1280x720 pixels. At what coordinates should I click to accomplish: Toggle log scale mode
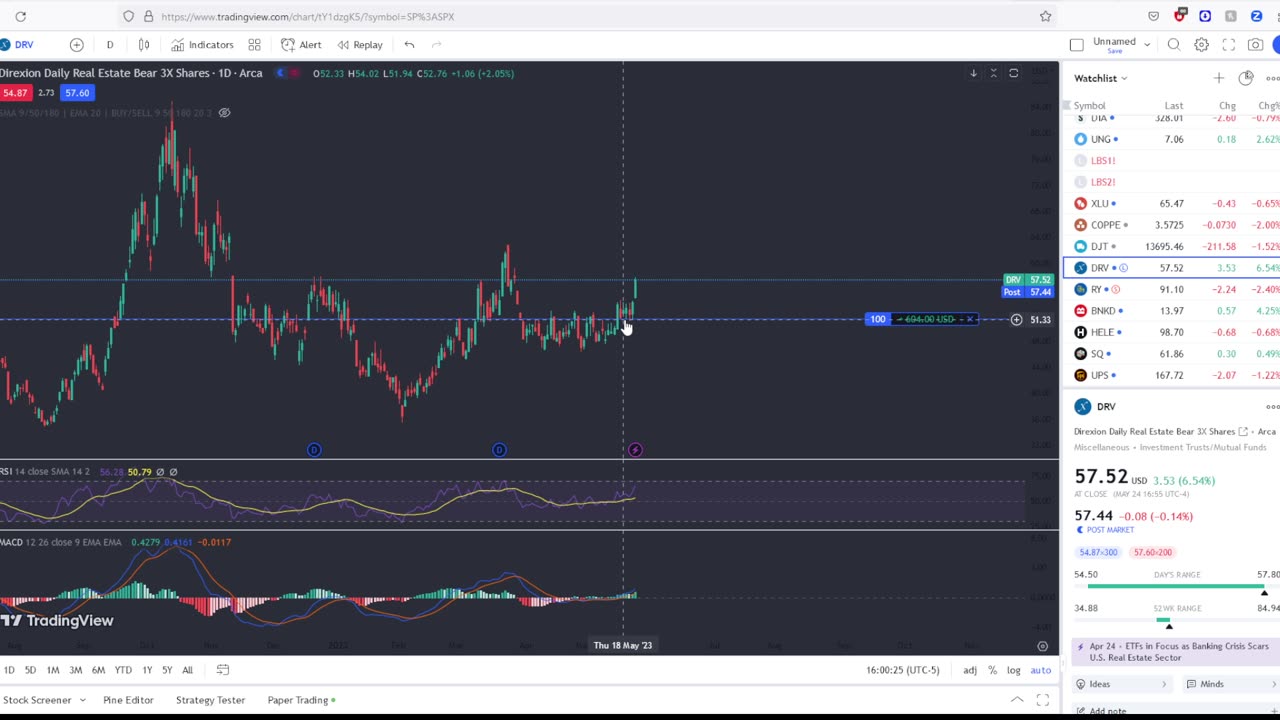point(1013,670)
